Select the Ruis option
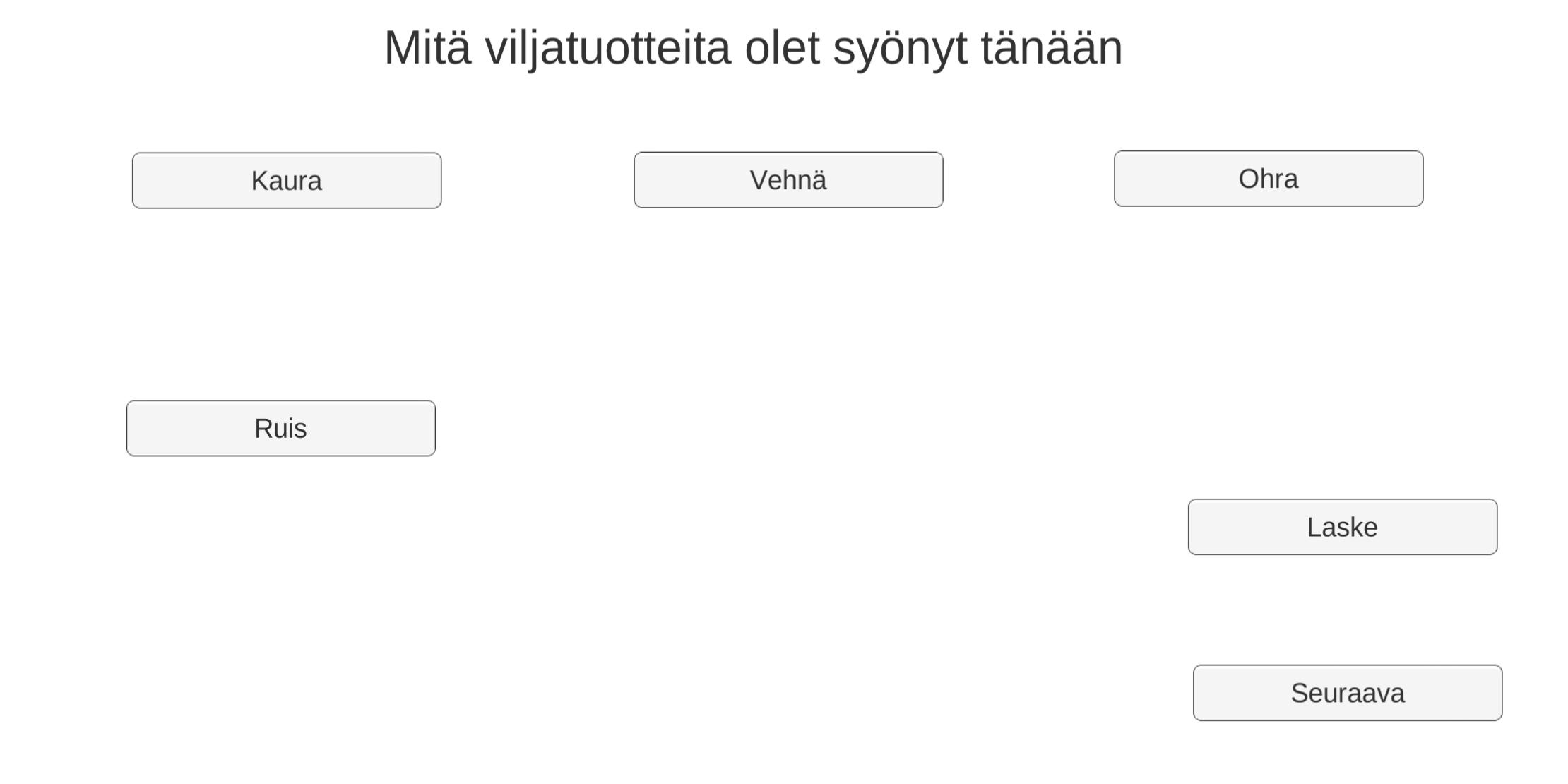 pos(281,429)
